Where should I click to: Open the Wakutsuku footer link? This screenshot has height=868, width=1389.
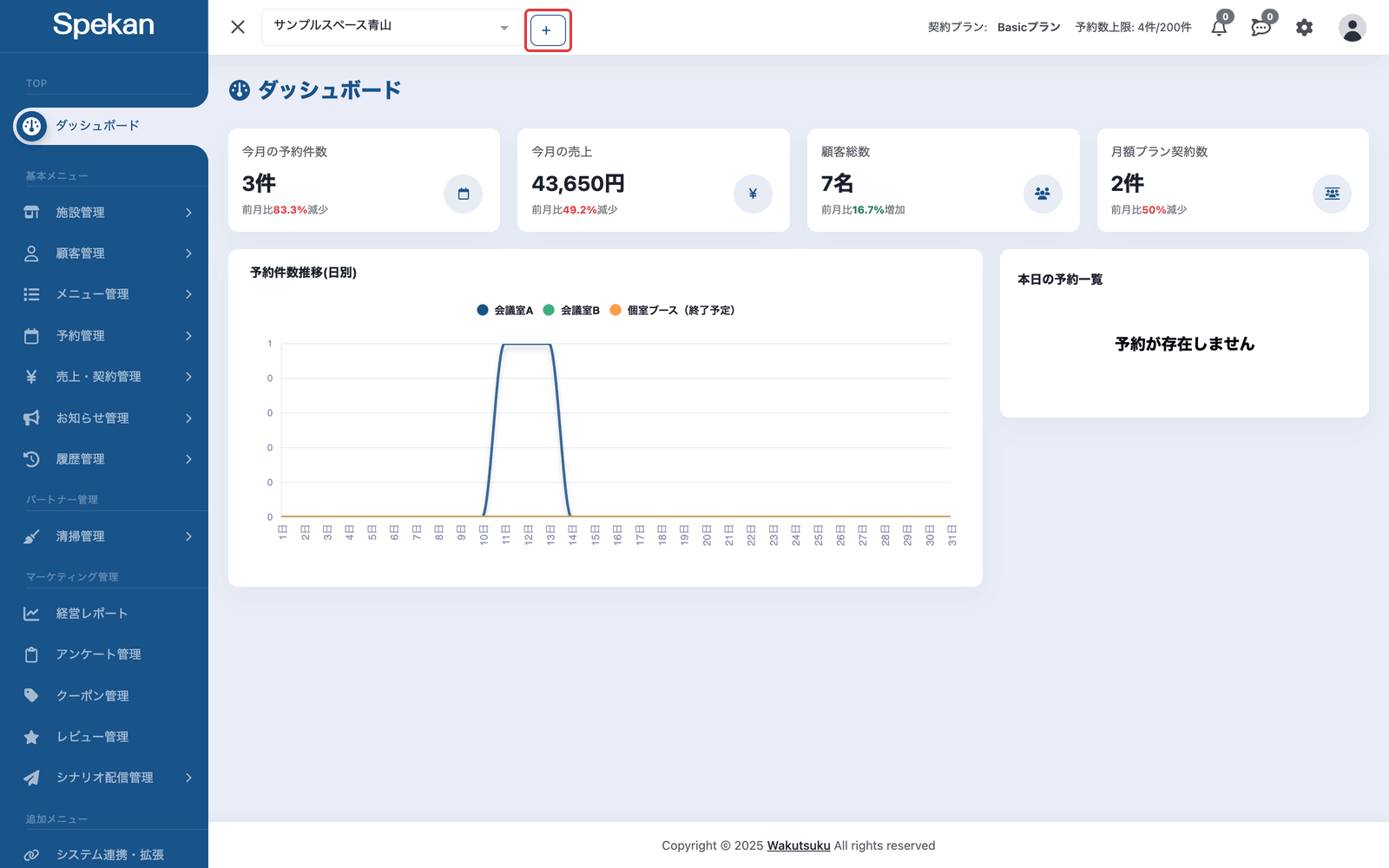tap(799, 845)
